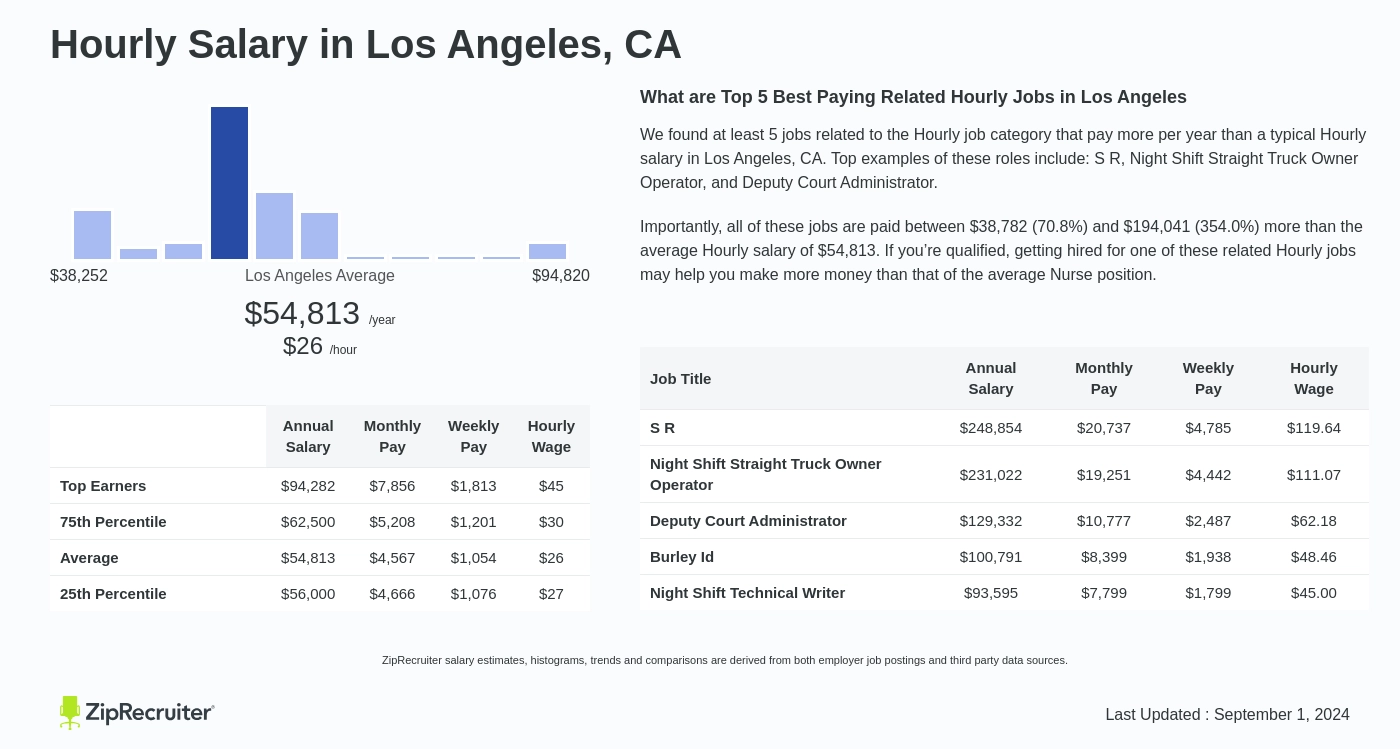This screenshot has height=749, width=1400.
Task: Click the $8,399 monthly pay cell
Action: (1104, 557)
